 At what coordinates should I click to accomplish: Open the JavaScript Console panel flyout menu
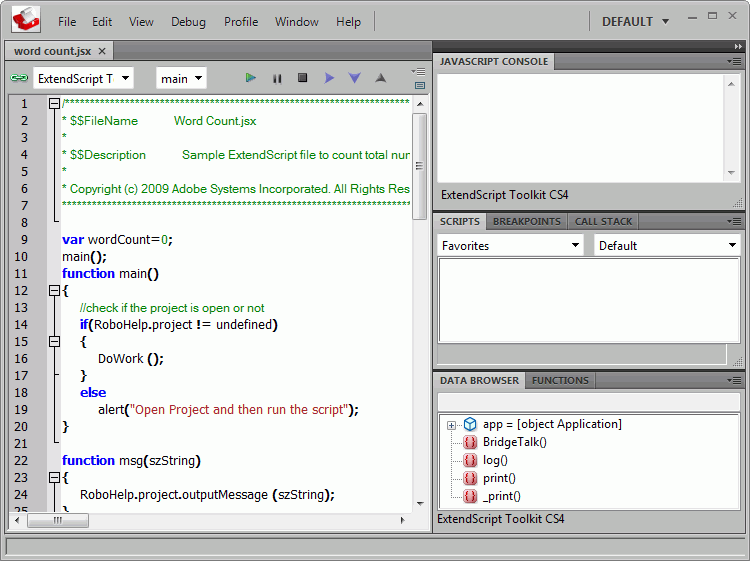pos(735,62)
